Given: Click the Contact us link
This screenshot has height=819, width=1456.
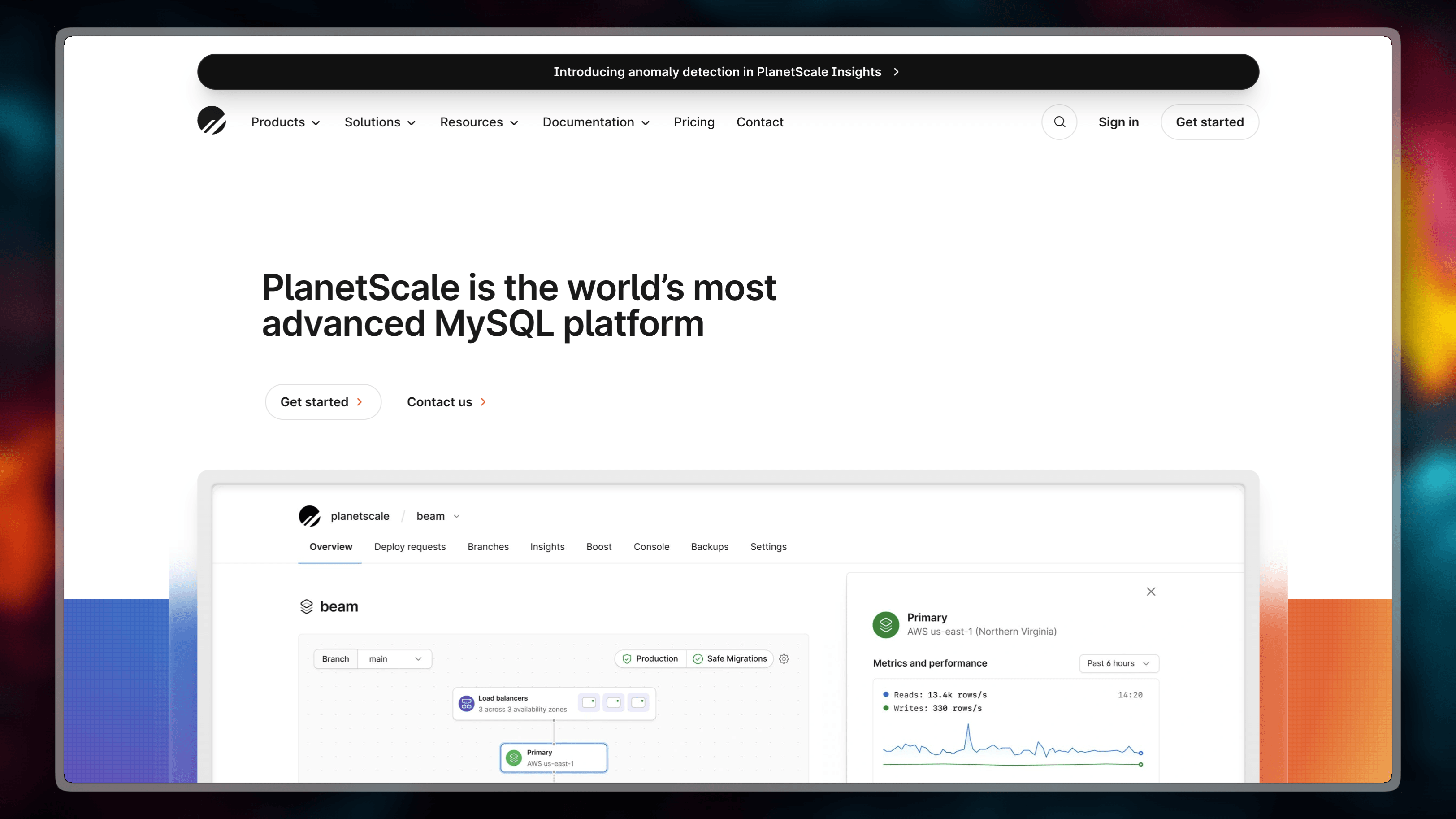Looking at the screenshot, I should 446,401.
